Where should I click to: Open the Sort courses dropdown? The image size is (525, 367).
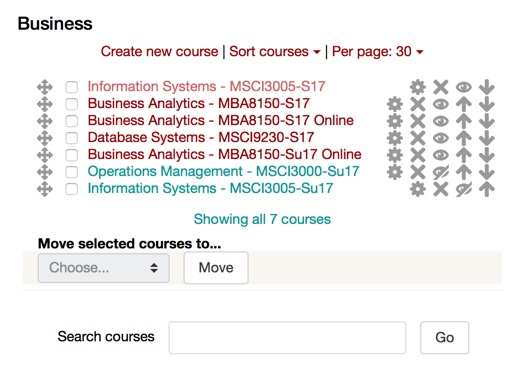275,52
